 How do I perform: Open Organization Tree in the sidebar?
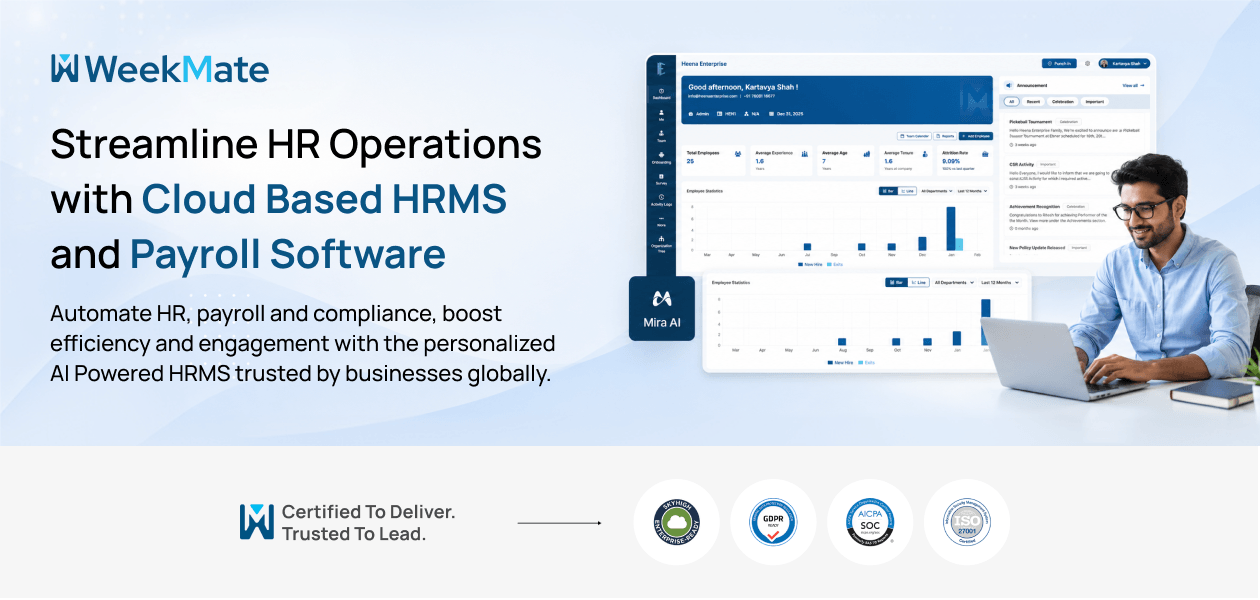[661, 245]
